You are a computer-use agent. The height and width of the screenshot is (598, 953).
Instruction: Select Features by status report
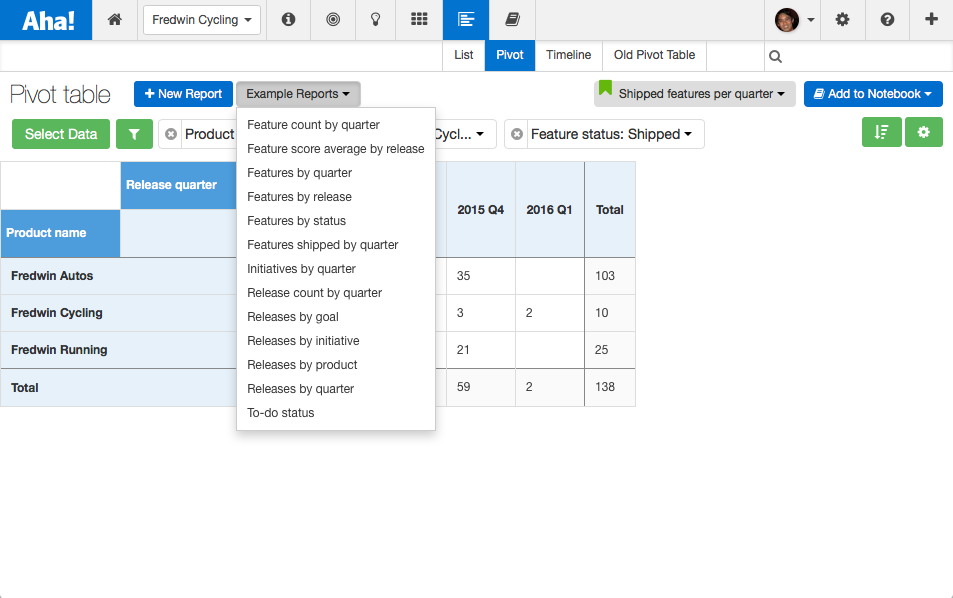pos(335,221)
